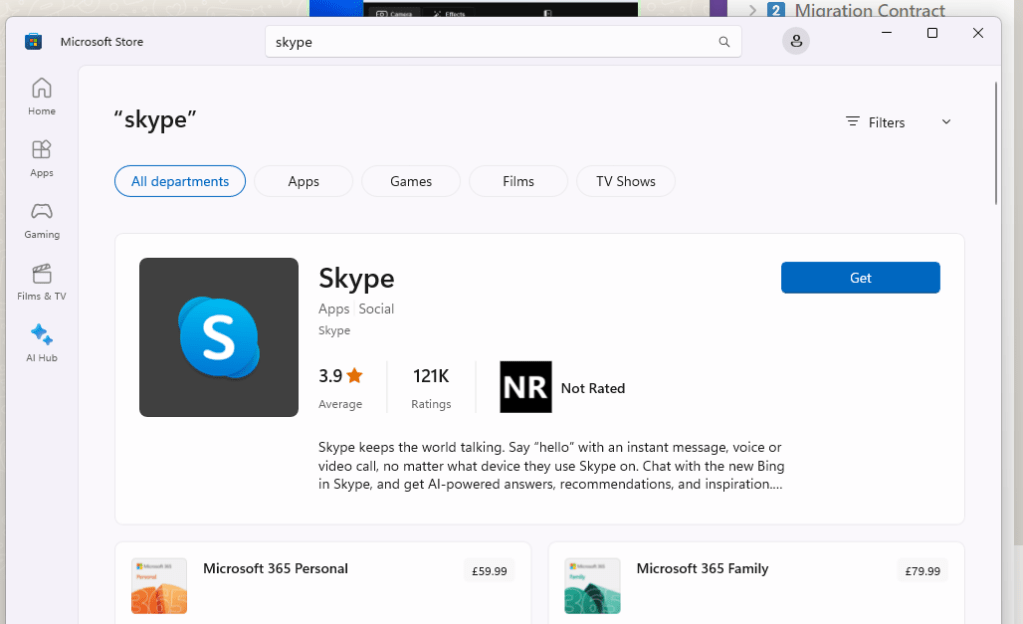Select the All departments tab
1023x624 pixels.
tap(180, 181)
